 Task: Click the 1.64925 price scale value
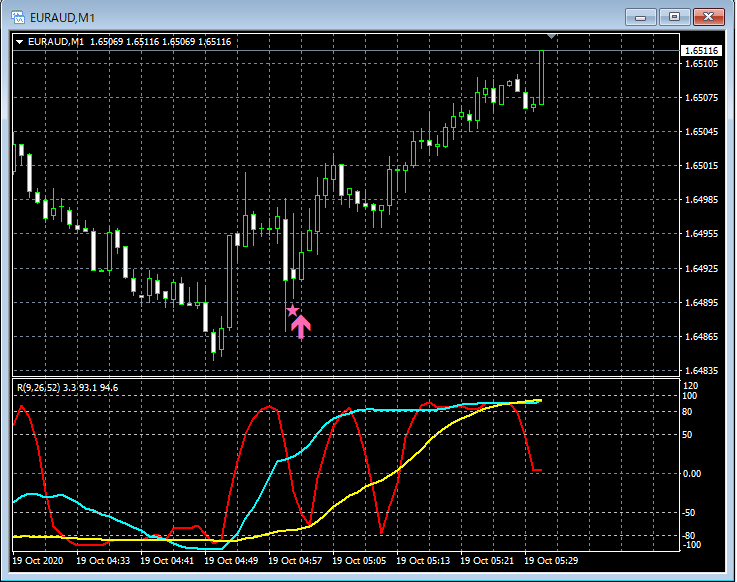(x=701, y=269)
